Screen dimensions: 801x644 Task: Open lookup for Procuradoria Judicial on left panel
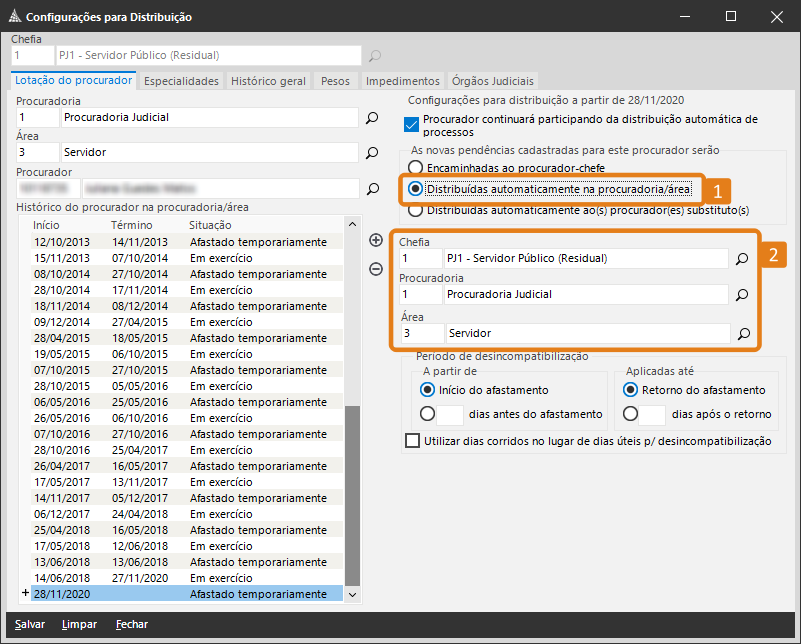point(372,118)
